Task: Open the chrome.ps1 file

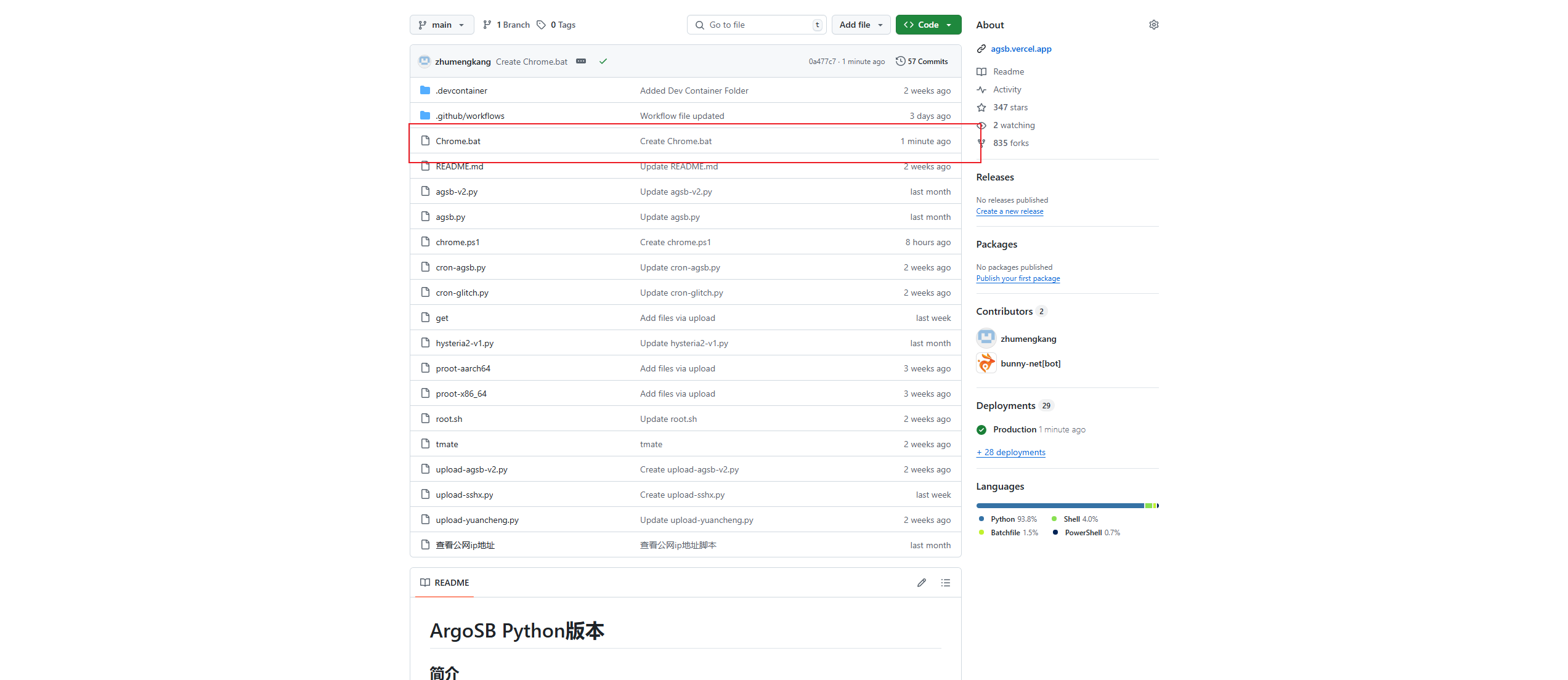Action: tap(457, 242)
